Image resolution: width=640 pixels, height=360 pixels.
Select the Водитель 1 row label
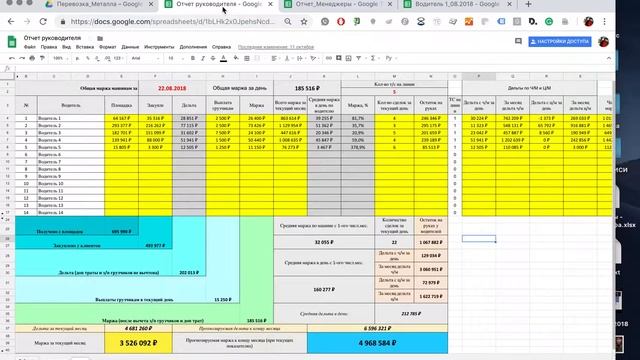(71, 118)
